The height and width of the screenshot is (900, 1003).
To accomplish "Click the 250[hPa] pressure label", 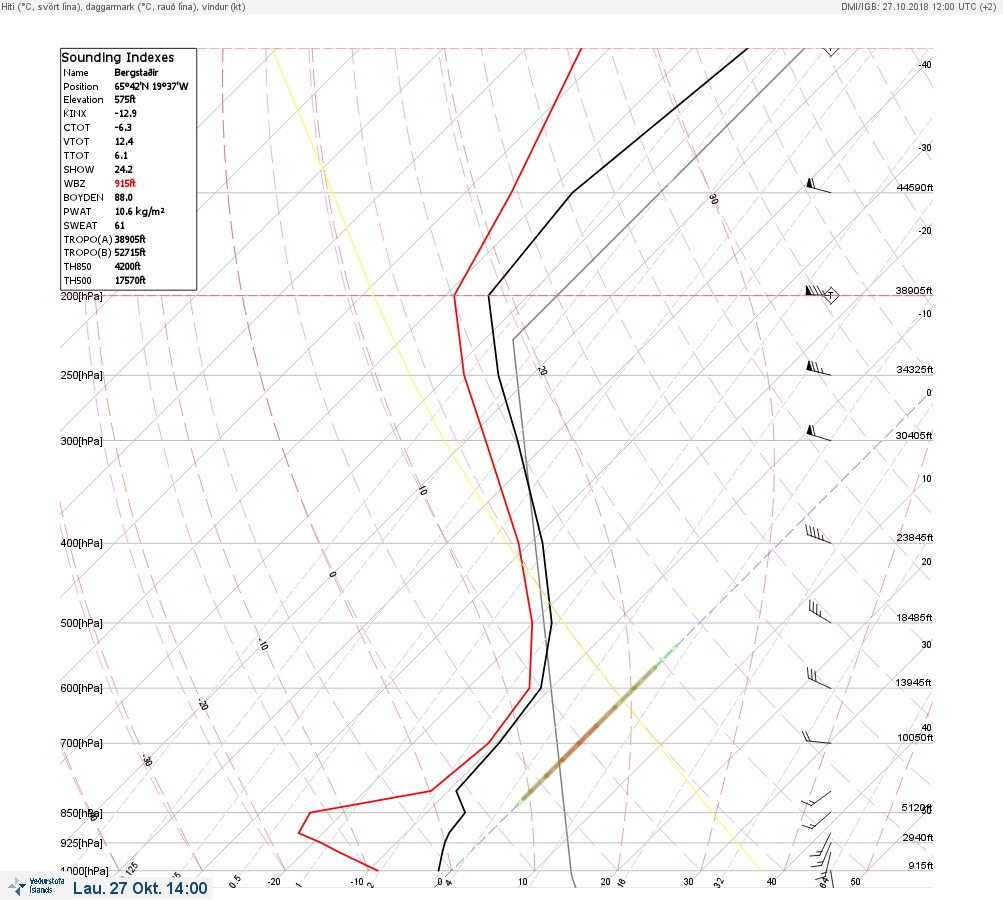I will point(81,375).
